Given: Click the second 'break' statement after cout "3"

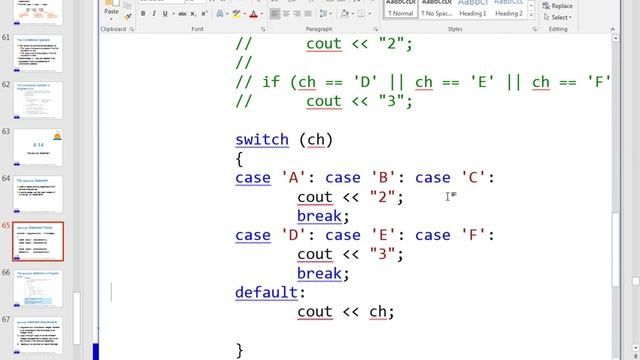Looking at the screenshot, I should tap(319, 274).
